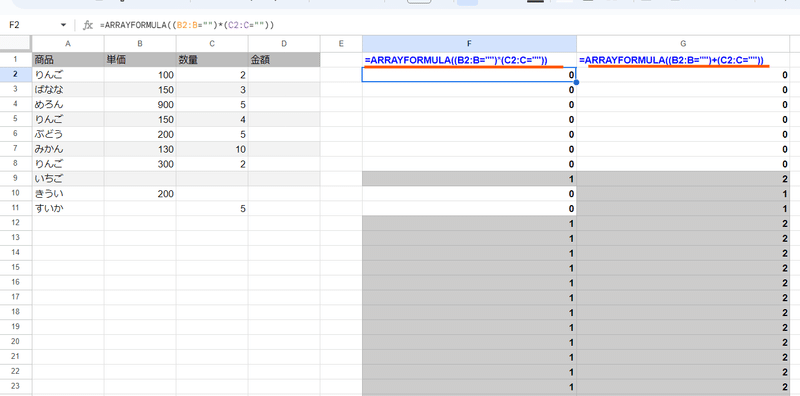This screenshot has height=396, width=800.
Task: Click cell C5 with quantity 4
Action: (x=212, y=119)
